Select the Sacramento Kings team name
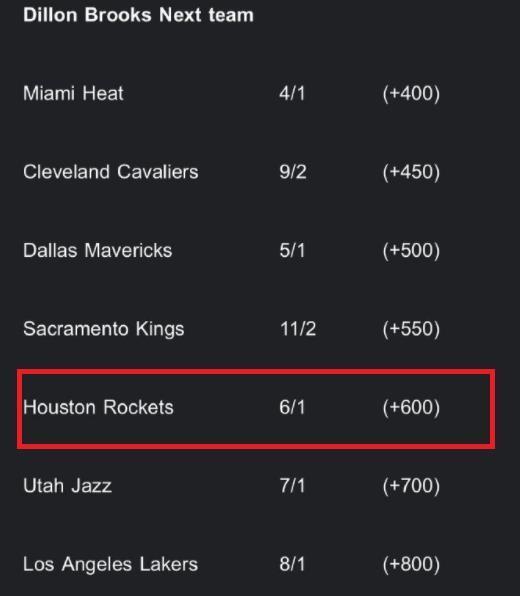 pos(104,329)
